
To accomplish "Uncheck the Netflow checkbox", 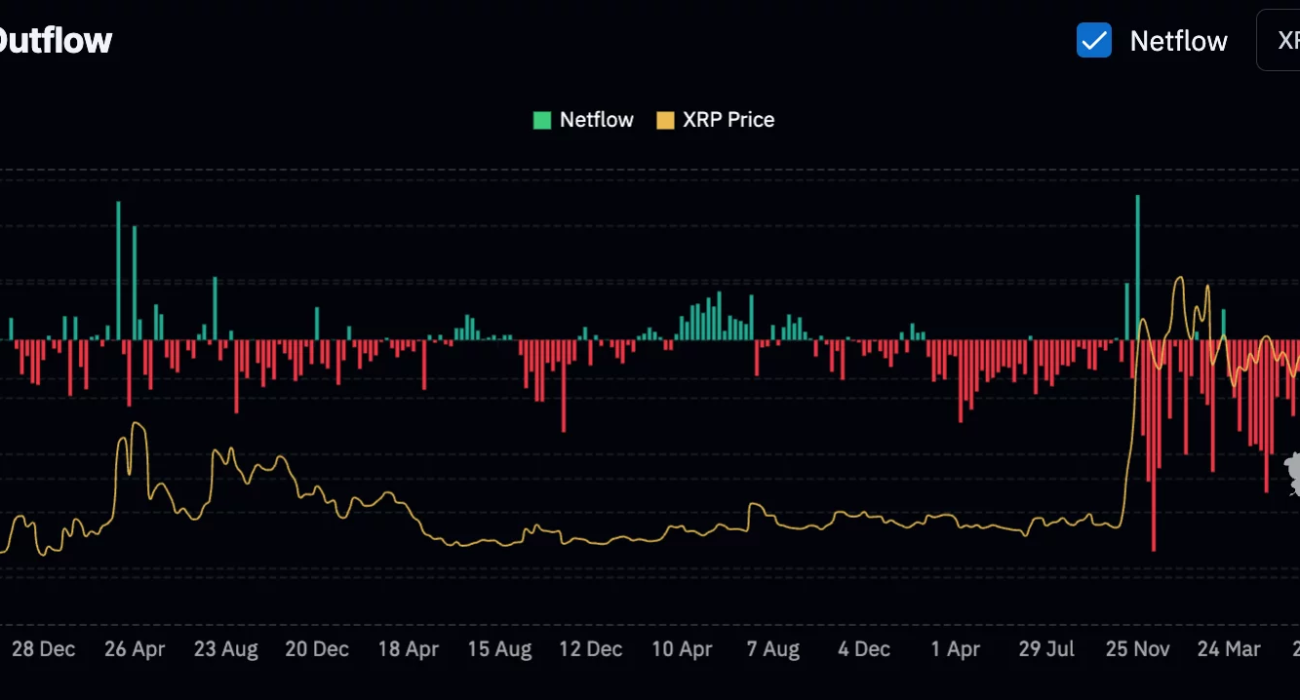I will (1094, 41).
